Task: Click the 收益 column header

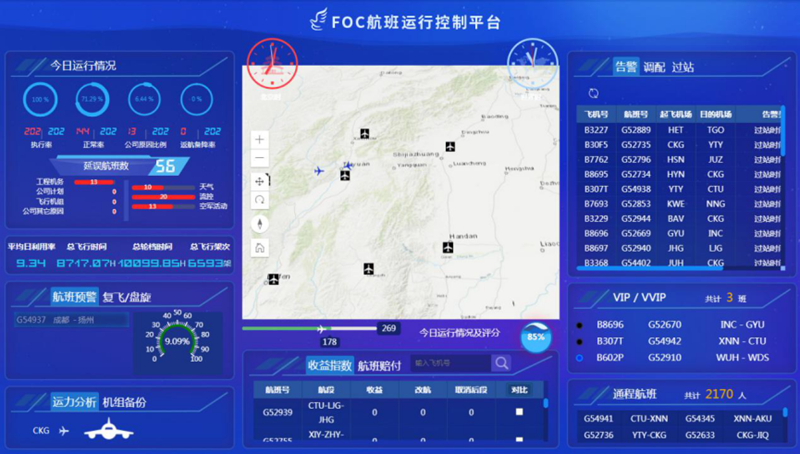Action: pos(374,390)
